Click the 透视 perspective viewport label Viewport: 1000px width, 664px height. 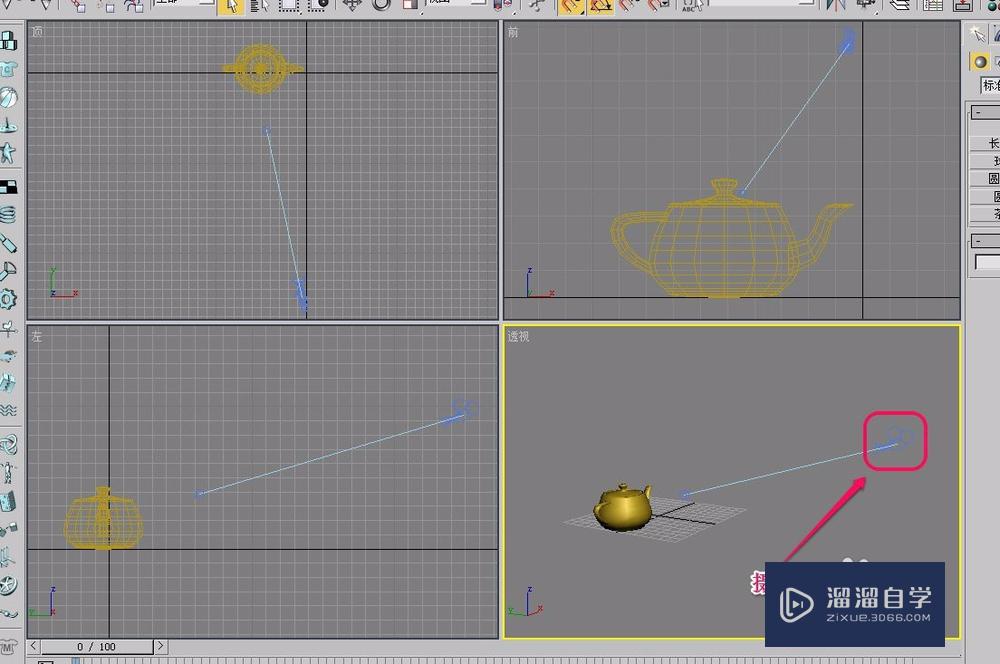pyautogui.click(x=518, y=336)
